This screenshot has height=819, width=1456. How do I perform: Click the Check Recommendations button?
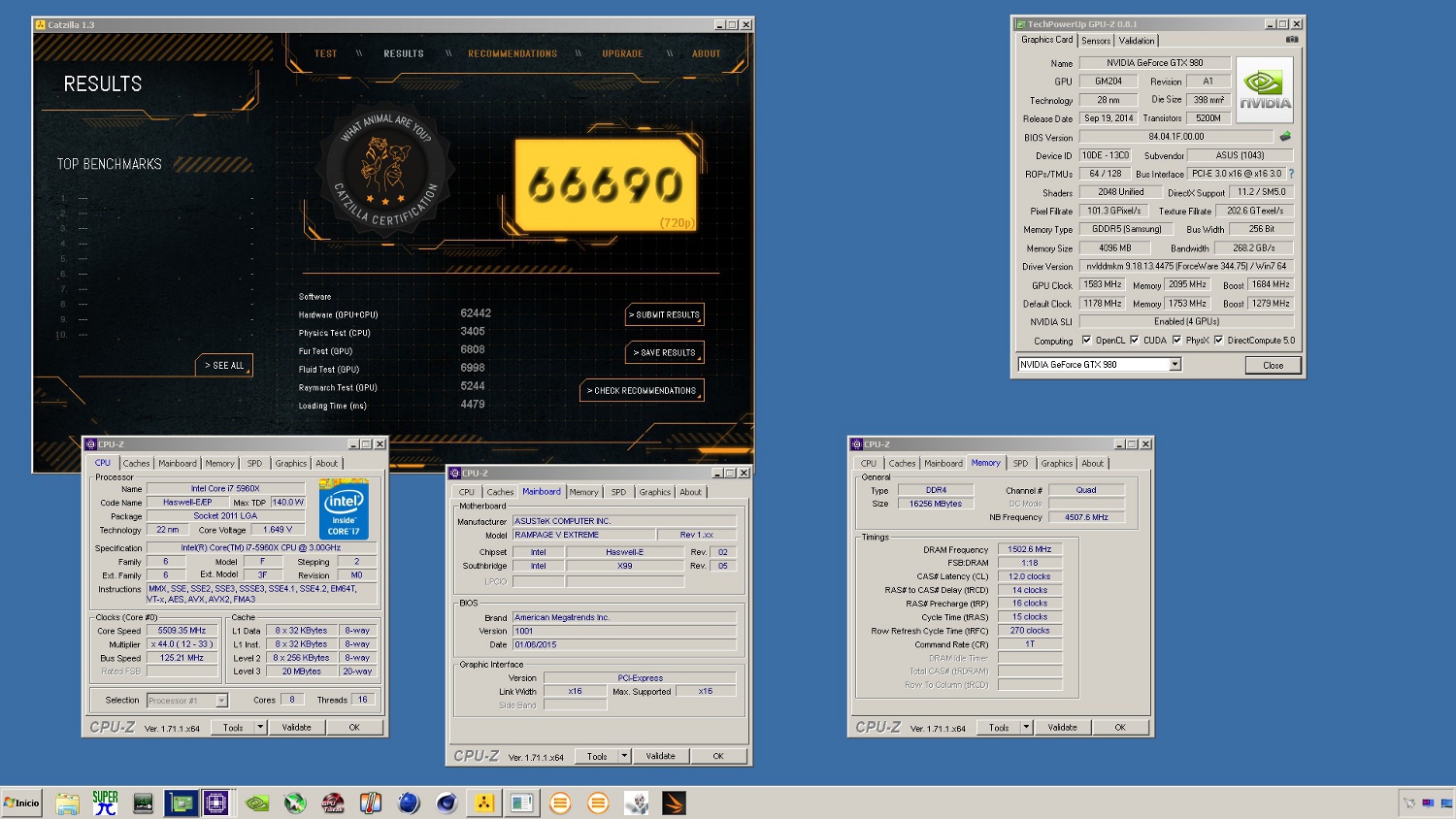(642, 390)
